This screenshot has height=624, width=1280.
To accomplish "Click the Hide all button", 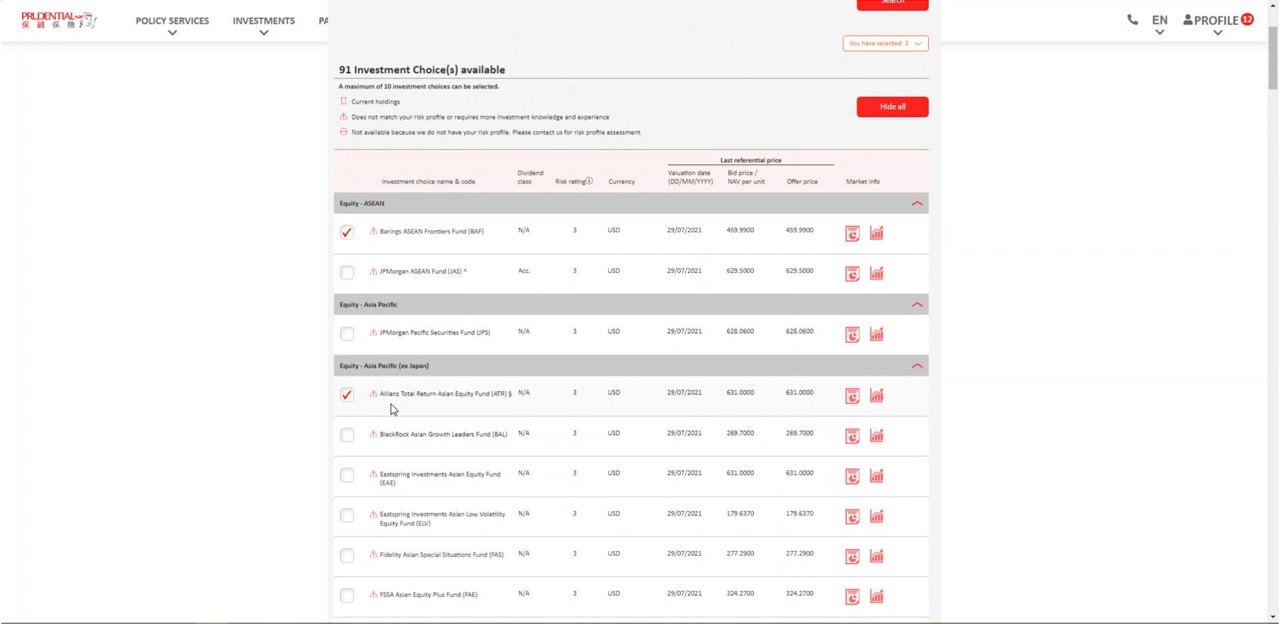I will pyautogui.click(x=892, y=107).
